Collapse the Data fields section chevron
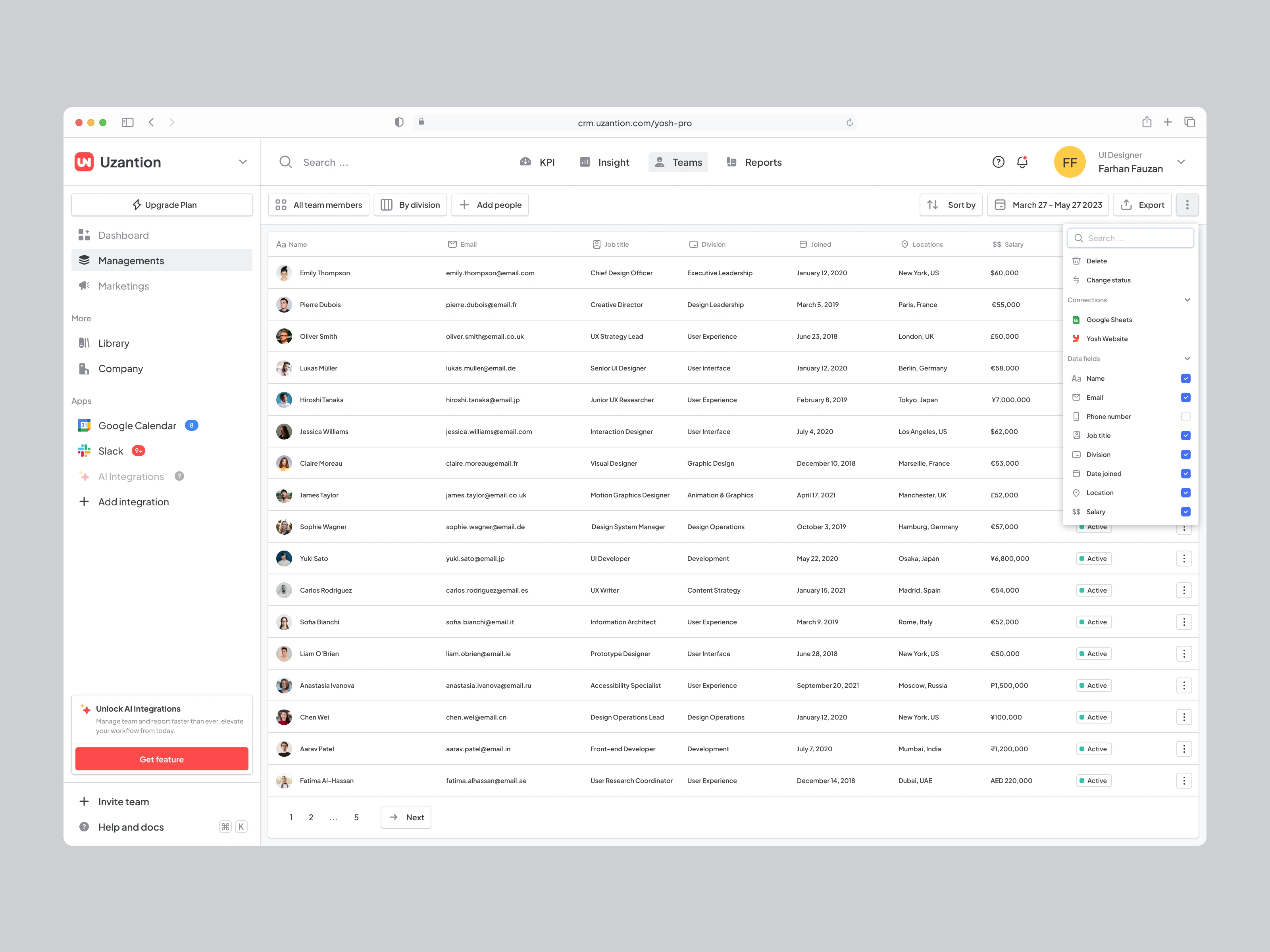The image size is (1270, 952). tap(1187, 359)
